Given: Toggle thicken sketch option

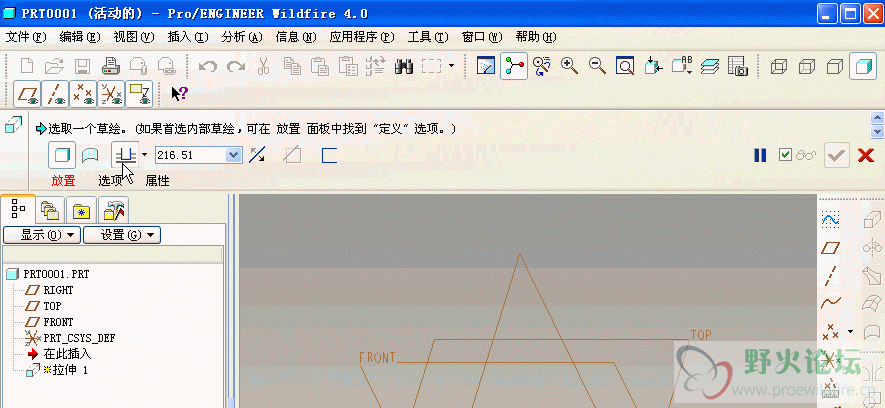Looking at the screenshot, I should tap(330, 155).
